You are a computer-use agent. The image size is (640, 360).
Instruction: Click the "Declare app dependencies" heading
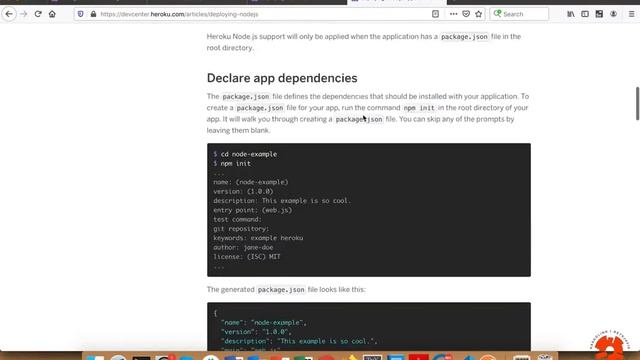point(282,78)
